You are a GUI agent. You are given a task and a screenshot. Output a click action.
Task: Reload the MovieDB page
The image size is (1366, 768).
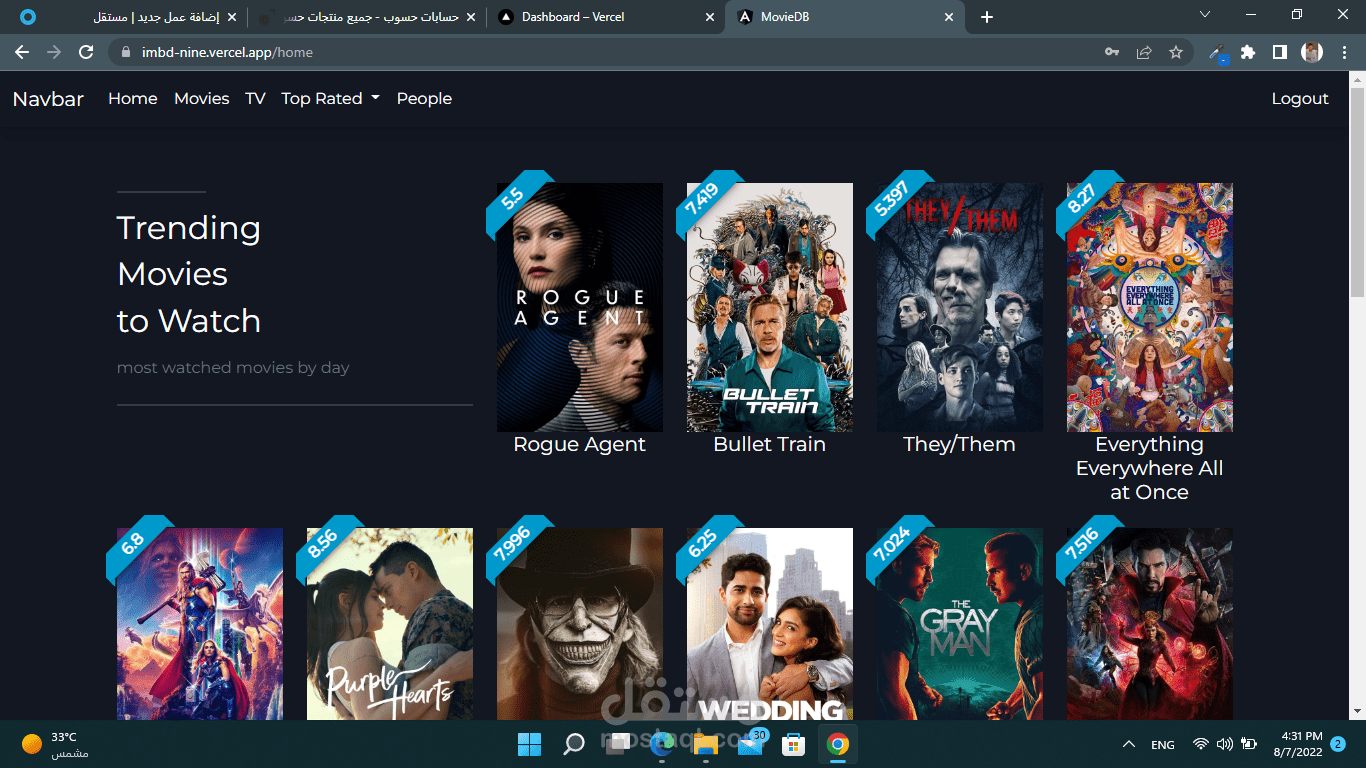pyautogui.click(x=86, y=52)
